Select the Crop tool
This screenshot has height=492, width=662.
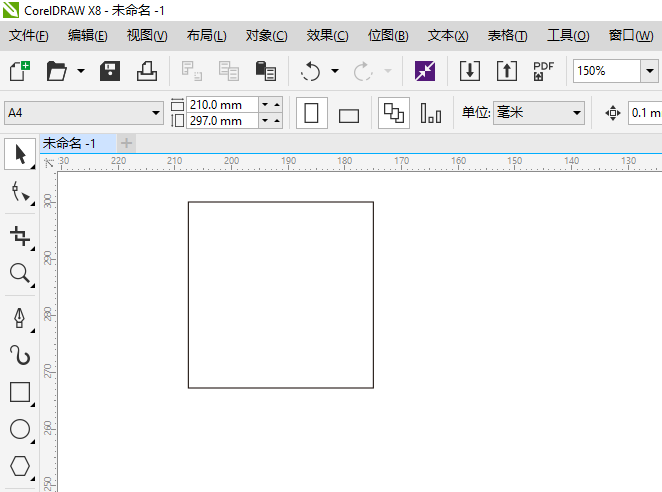tap(20, 236)
